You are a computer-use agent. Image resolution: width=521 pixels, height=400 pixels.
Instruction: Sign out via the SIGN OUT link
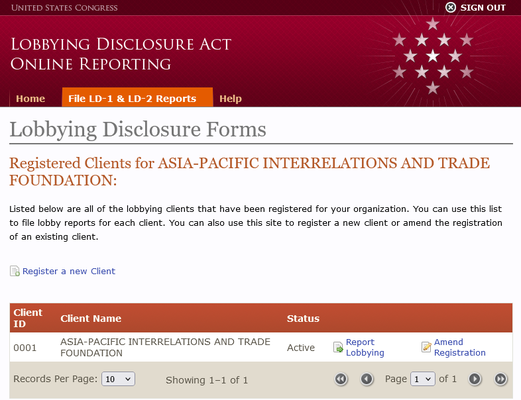pyautogui.click(x=483, y=8)
